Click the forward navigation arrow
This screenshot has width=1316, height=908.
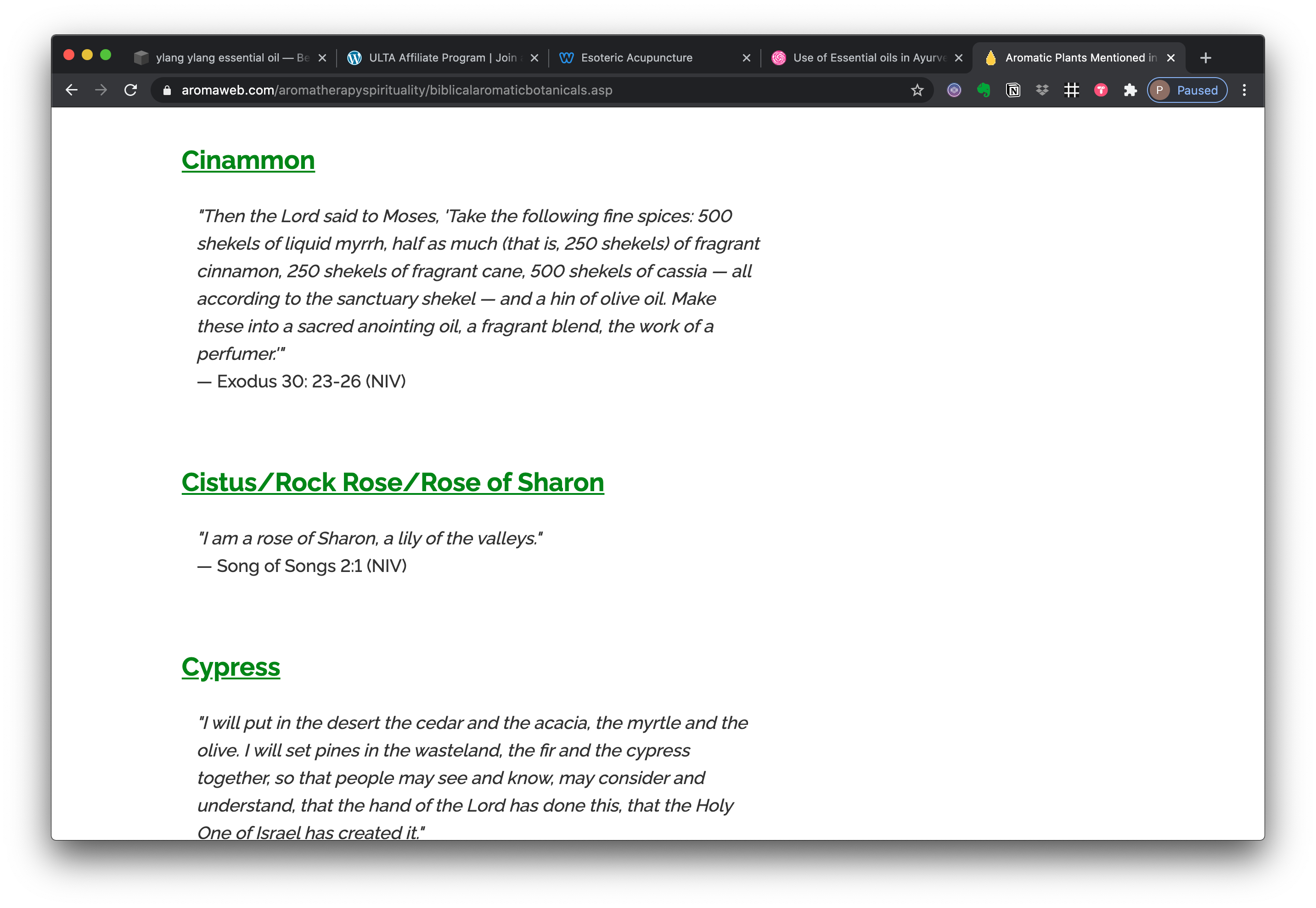coord(101,90)
